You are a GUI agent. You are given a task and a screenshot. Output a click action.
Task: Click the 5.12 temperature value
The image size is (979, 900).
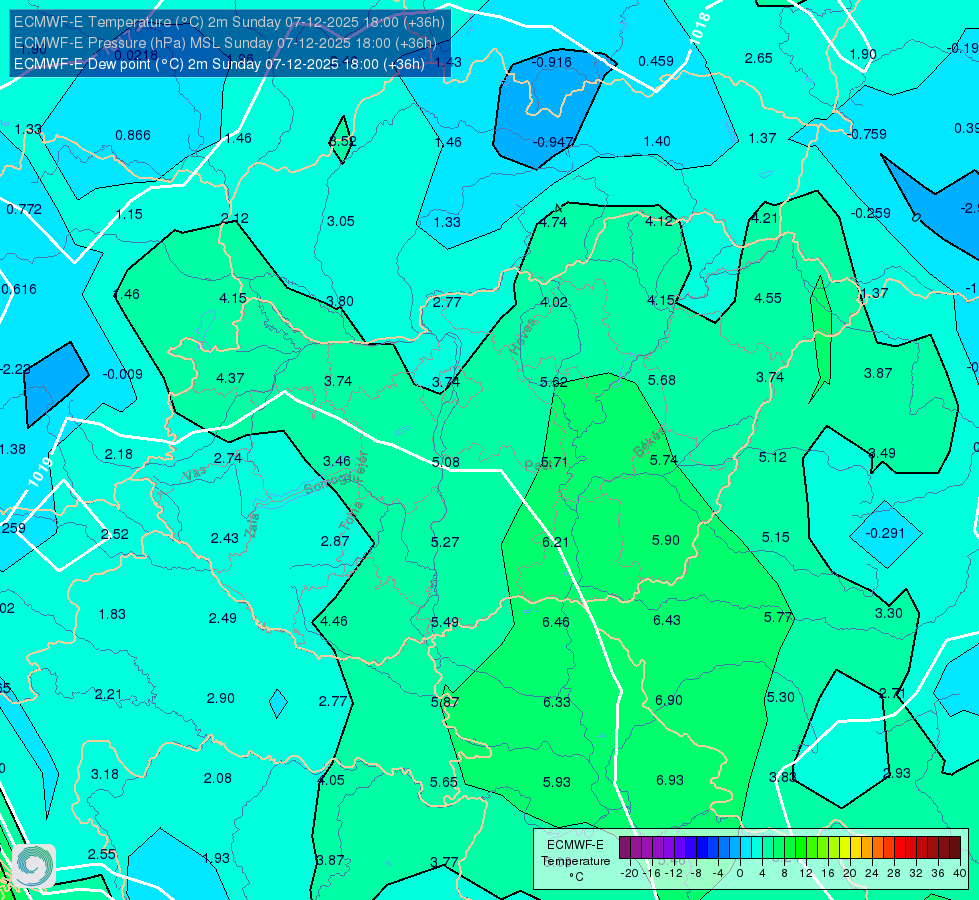point(773,457)
